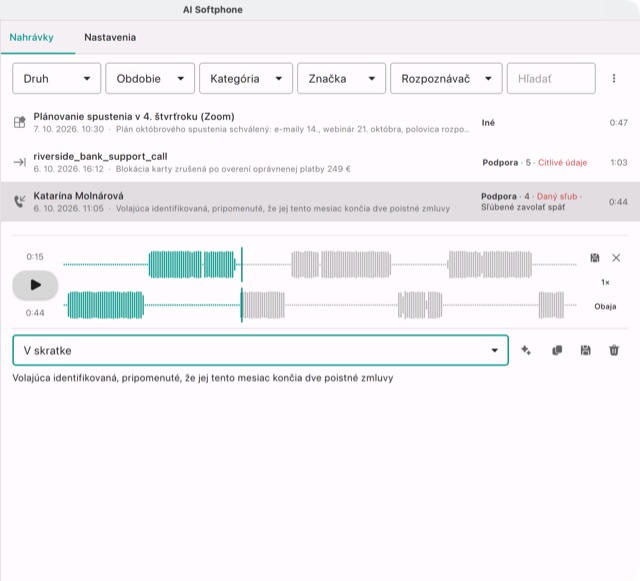Click the summary text Volajúca identifikovaná
The height and width of the screenshot is (581, 640).
coord(203,378)
